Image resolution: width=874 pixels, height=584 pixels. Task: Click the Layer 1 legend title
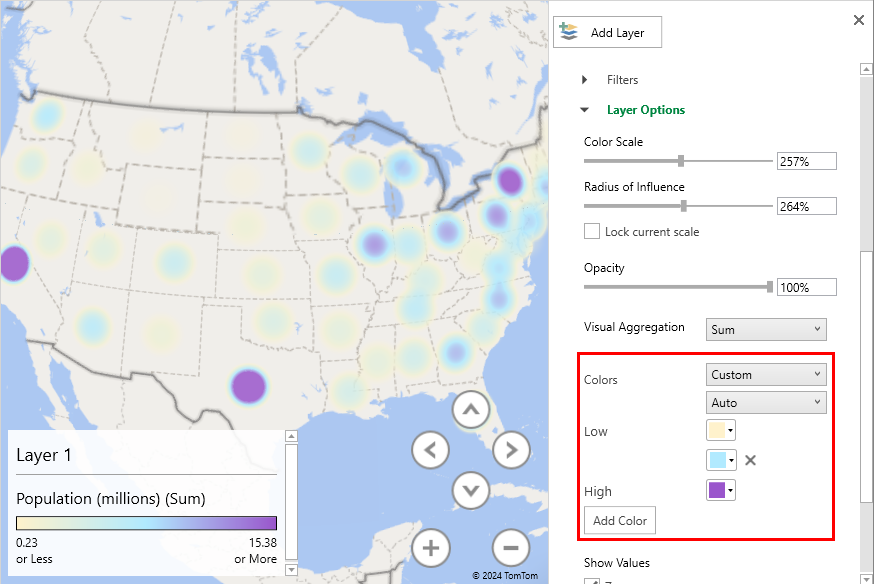(x=43, y=455)
